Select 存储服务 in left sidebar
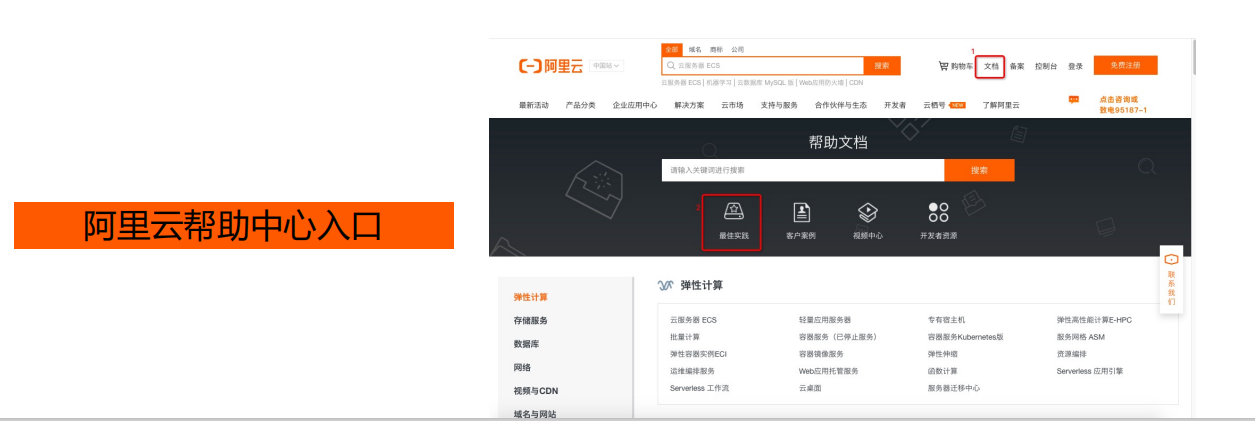The image size is (1255, 421). pyautogui.click(x=530, y=320)
